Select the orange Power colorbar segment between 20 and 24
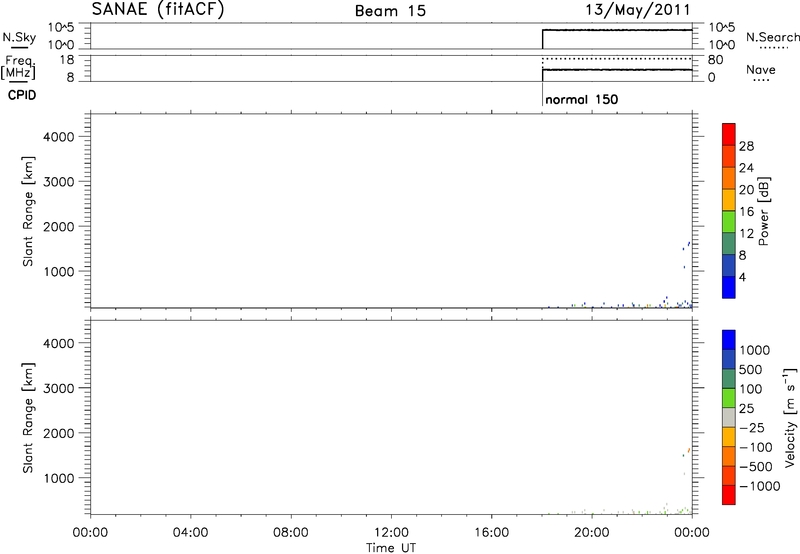The image size is (800, 554). (x=729, y=178)
